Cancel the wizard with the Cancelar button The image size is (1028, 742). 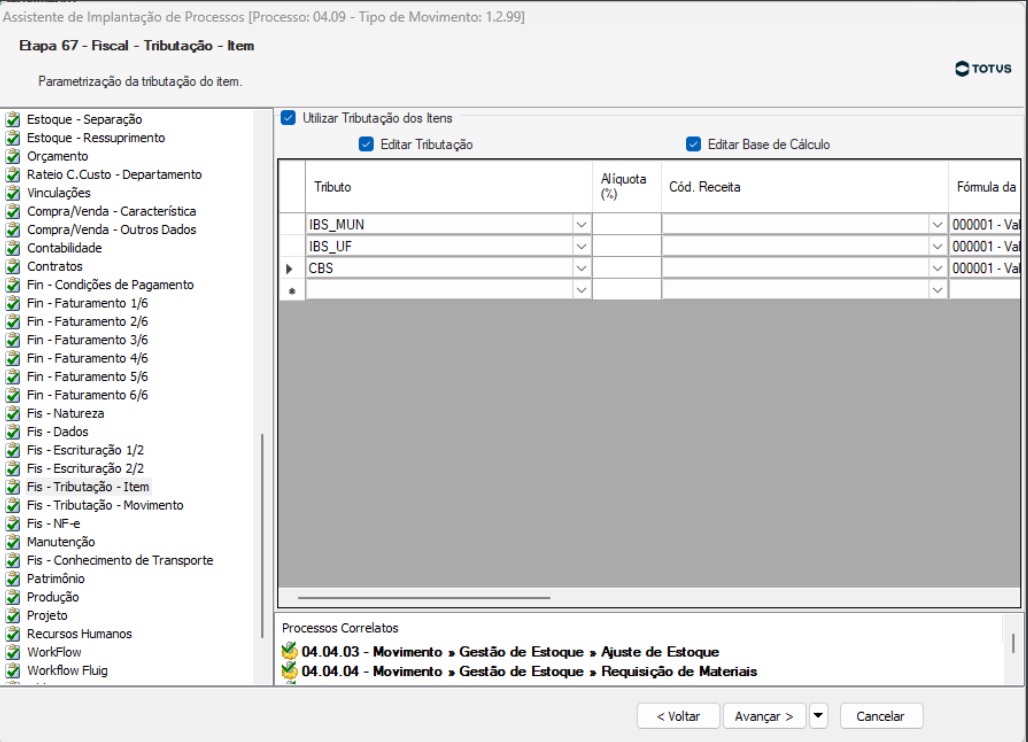coord(880,716)
